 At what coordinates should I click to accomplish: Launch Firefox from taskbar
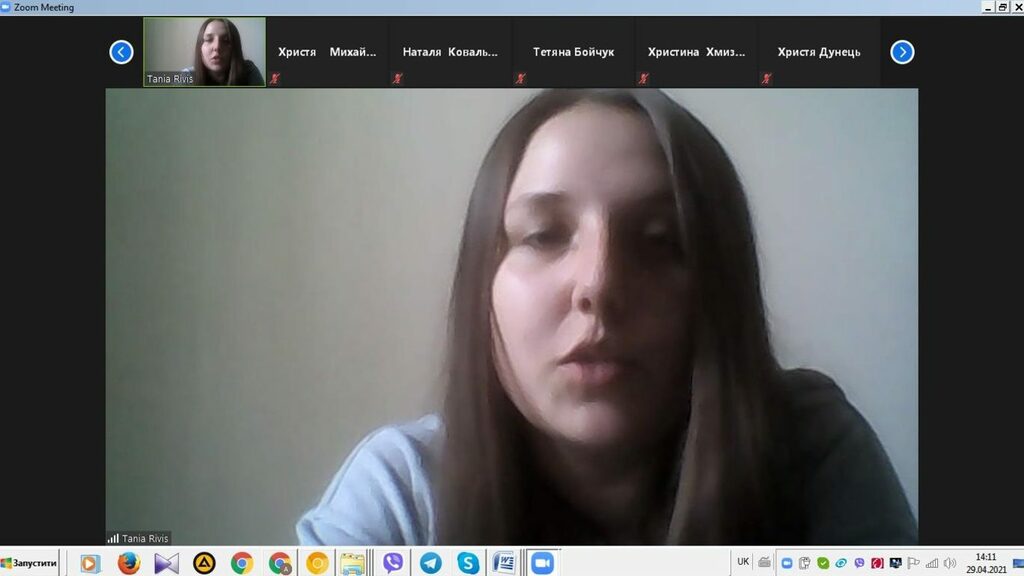click(129, 563)
